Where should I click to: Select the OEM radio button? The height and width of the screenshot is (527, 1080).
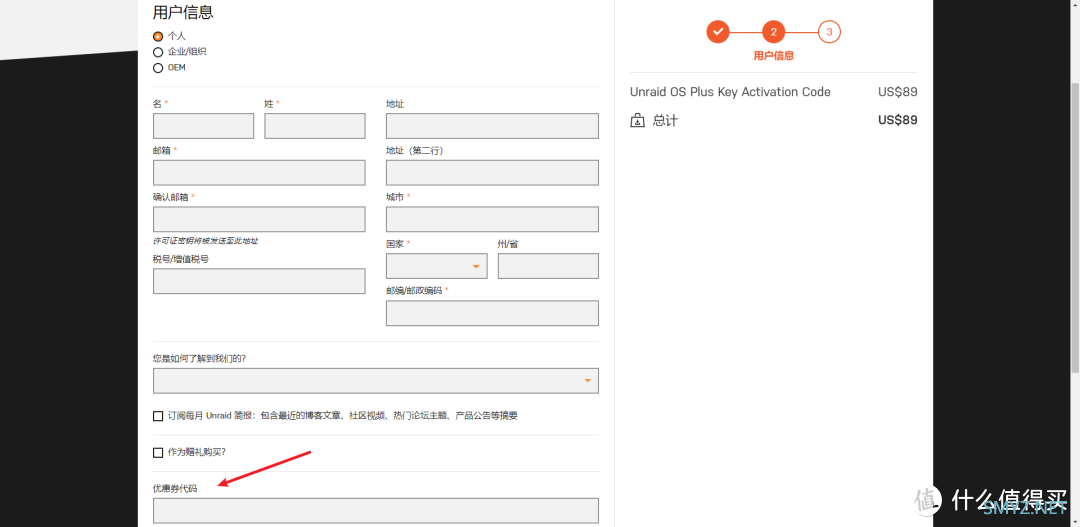(158, 68)
